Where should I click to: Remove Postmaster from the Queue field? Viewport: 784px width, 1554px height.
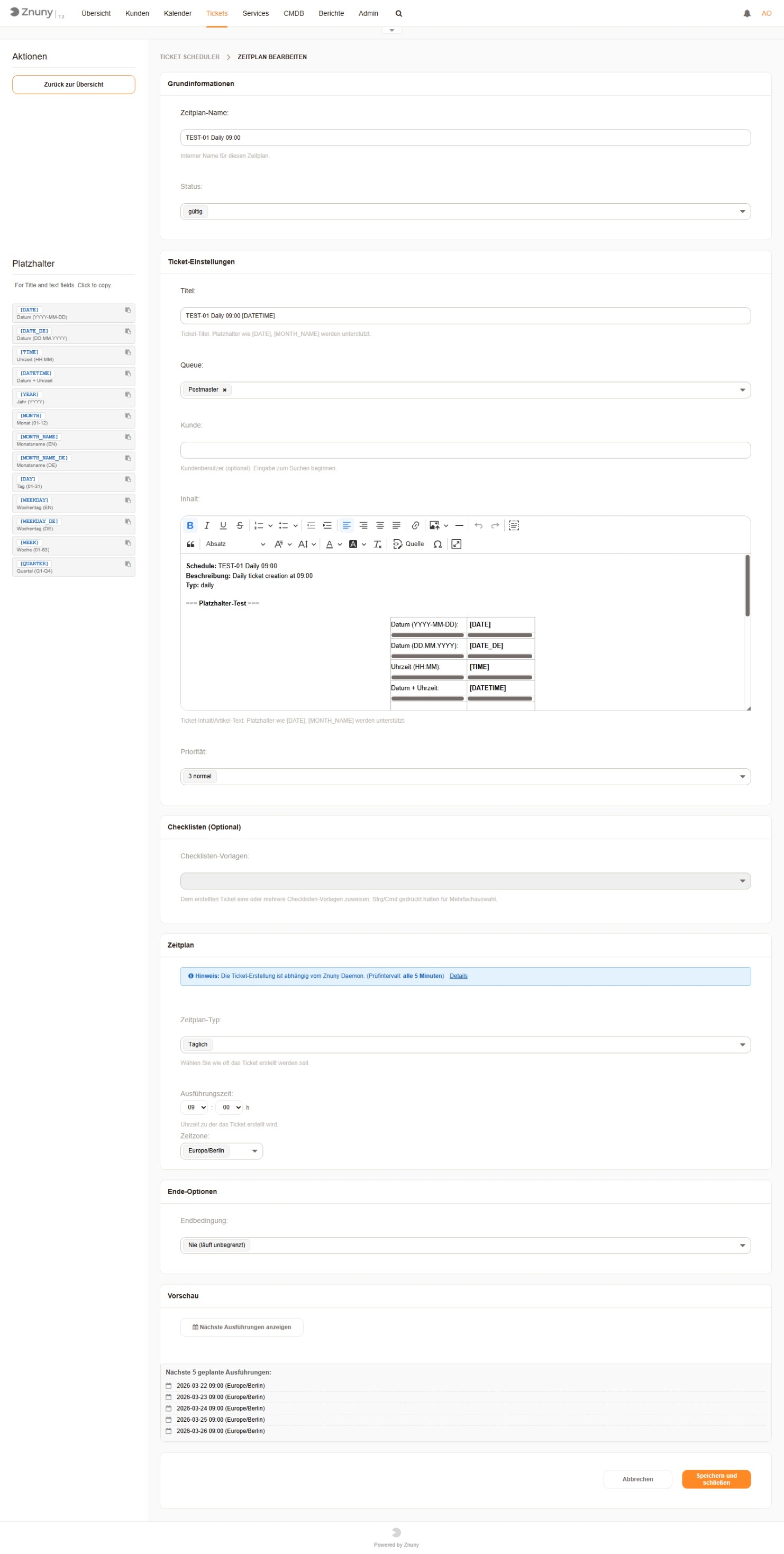click(224, 390)
